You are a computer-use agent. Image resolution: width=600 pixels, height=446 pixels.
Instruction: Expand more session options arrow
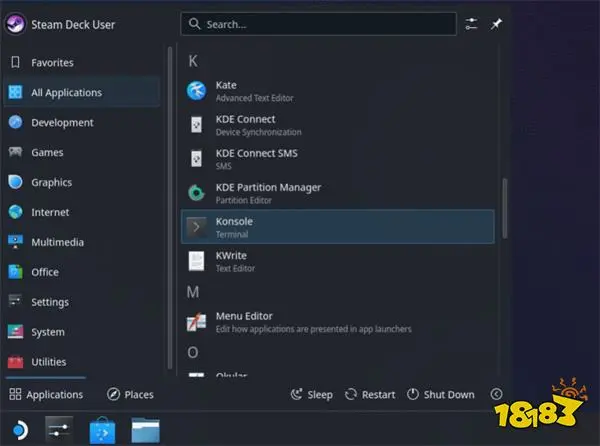click(496, 395)
